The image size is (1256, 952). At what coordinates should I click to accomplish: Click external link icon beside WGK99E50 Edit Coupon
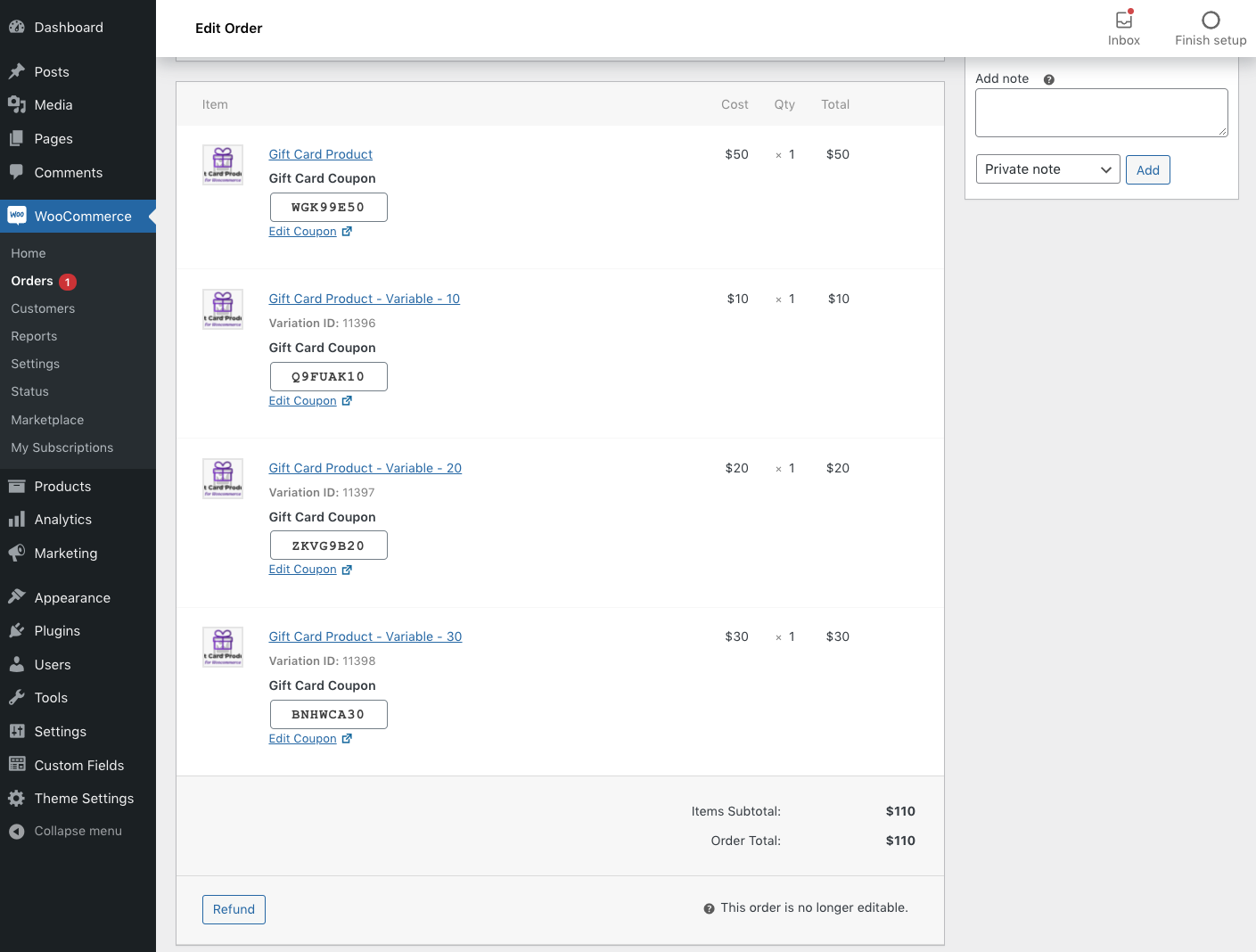(x=347, y=232)
